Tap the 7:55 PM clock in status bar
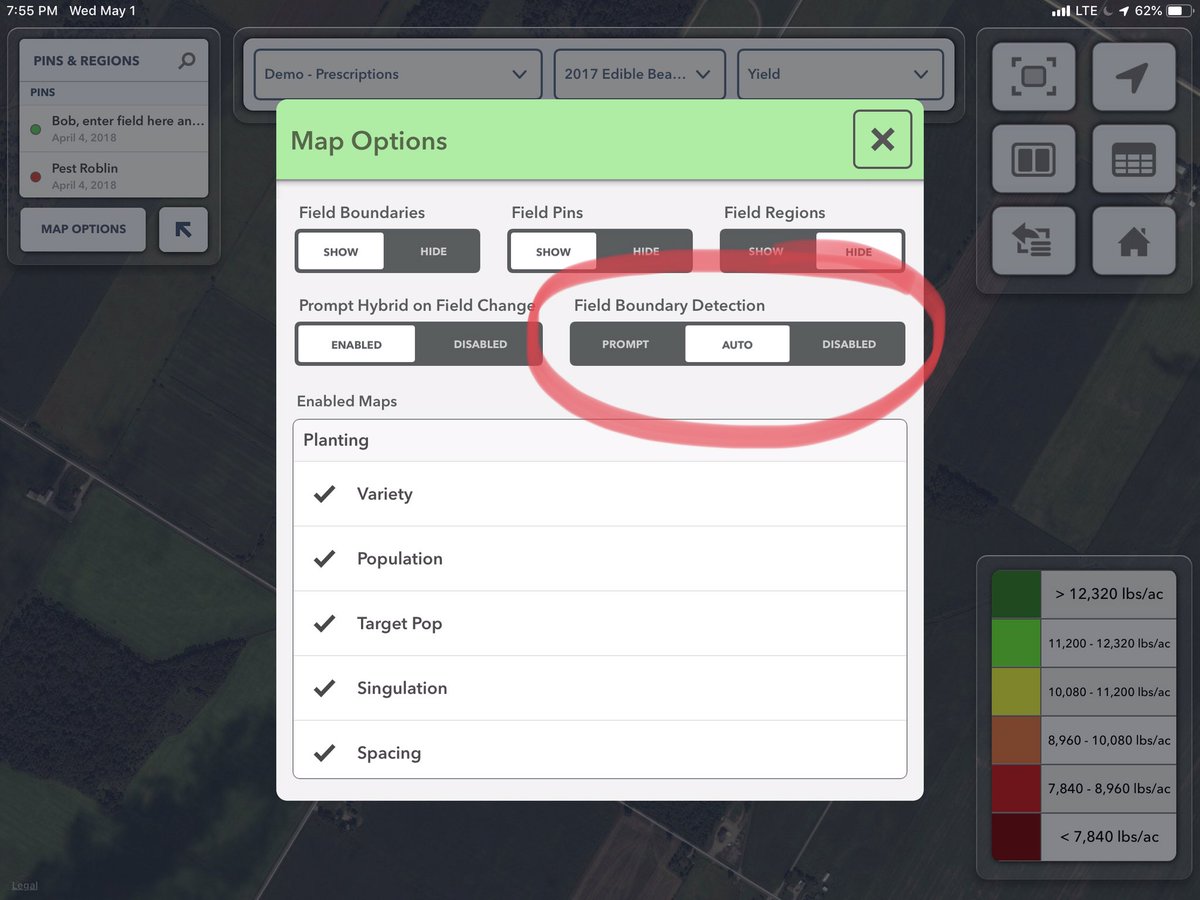 [32, 11]
